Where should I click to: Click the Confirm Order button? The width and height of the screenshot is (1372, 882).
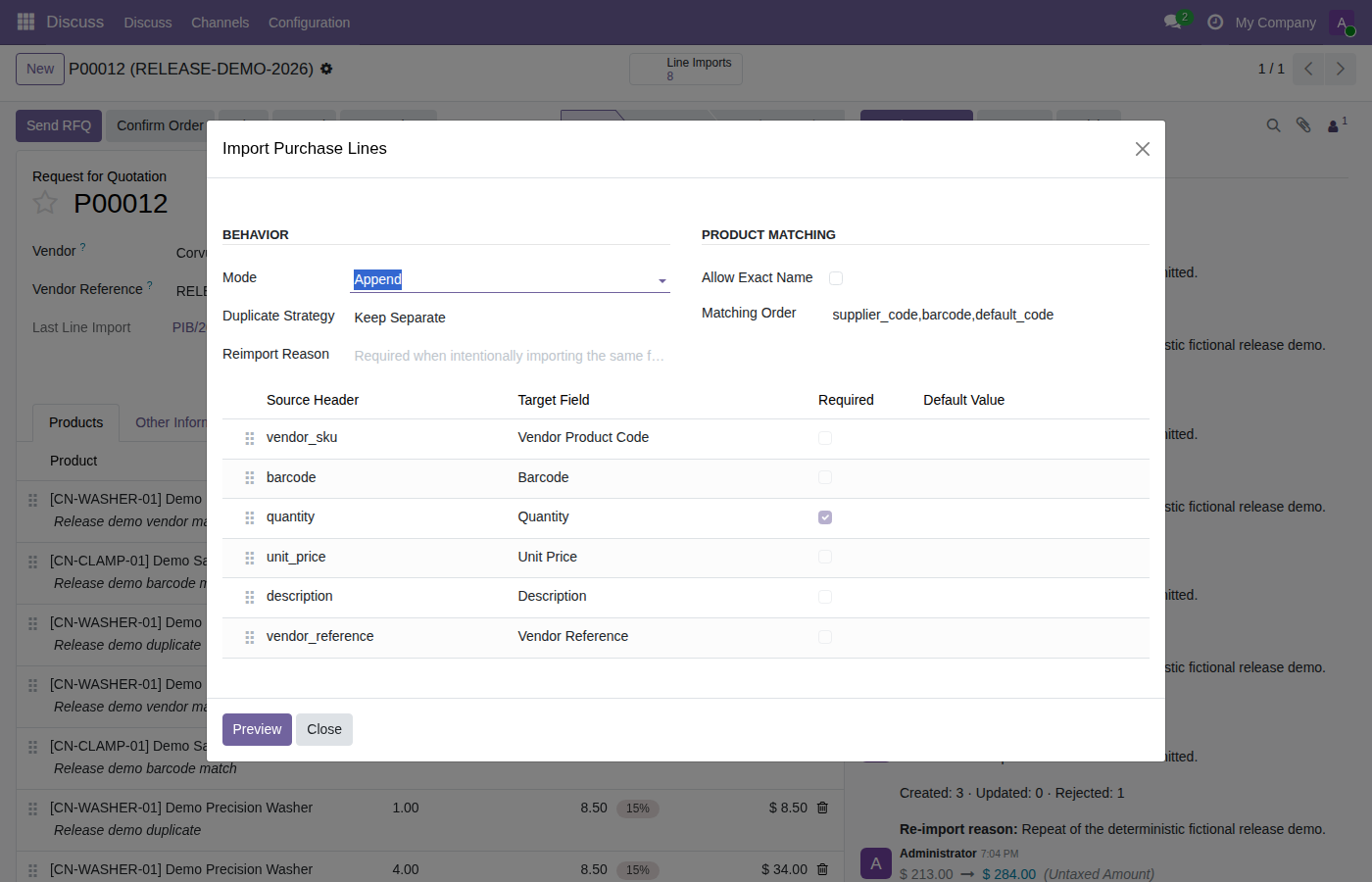(x=160, y=125)
